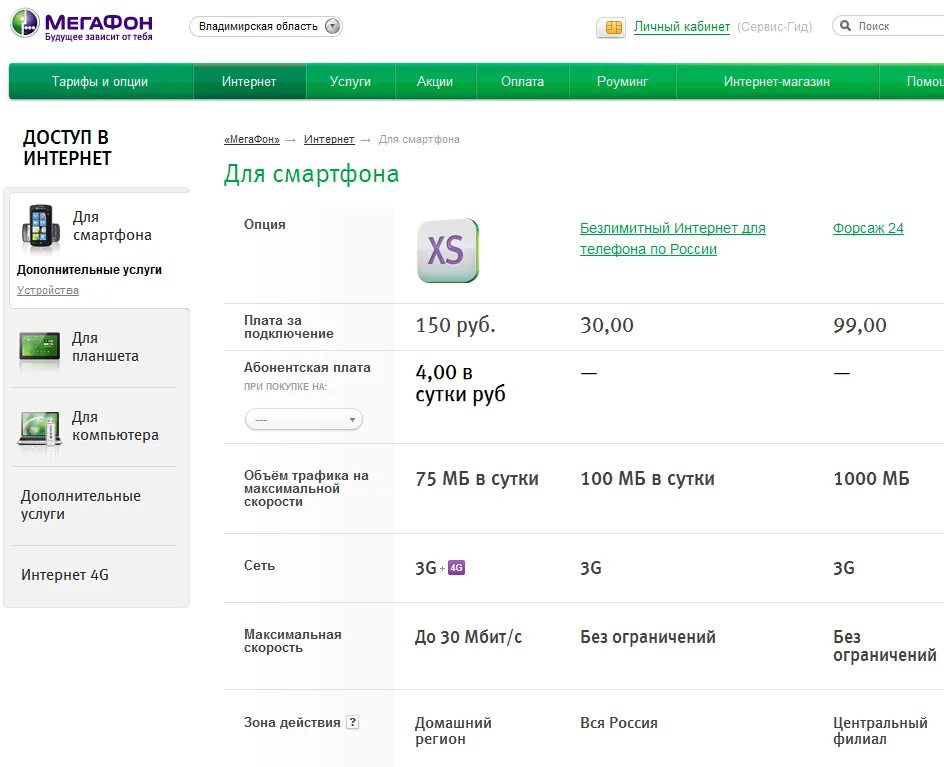Open Безлимитный Интернет для телефона по России

tap(672, 238)
